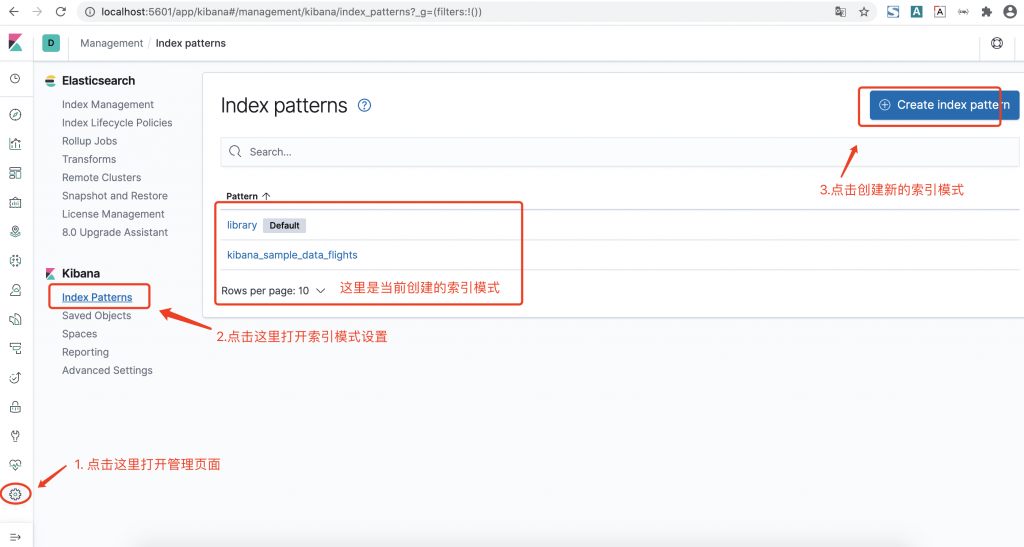Open kibana_sample_data_flights index pattern
Viewport: 1024px width, 547px height.
[x=292, y=255]
